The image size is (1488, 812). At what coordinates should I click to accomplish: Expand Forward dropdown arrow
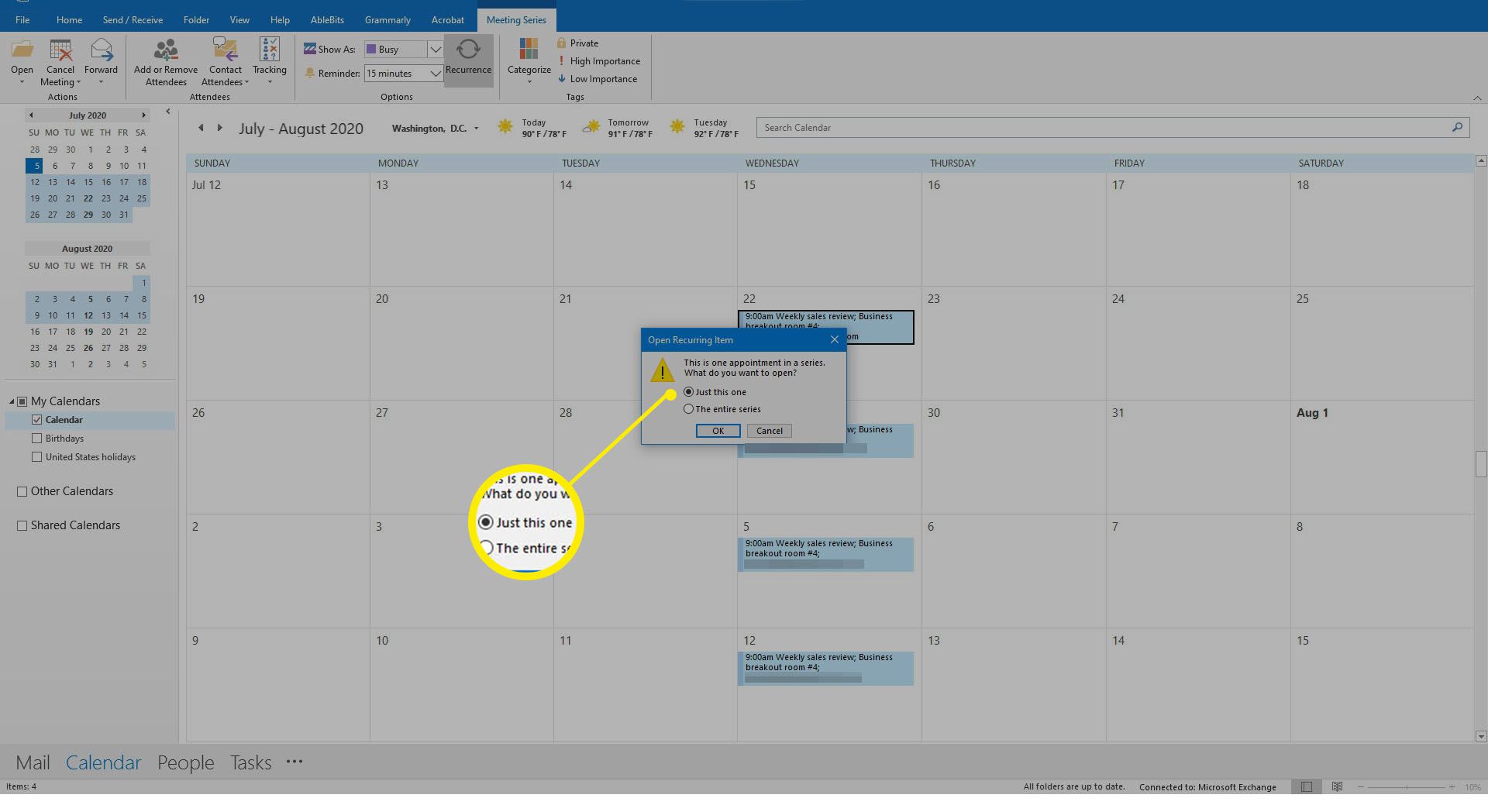click(101, 82)
